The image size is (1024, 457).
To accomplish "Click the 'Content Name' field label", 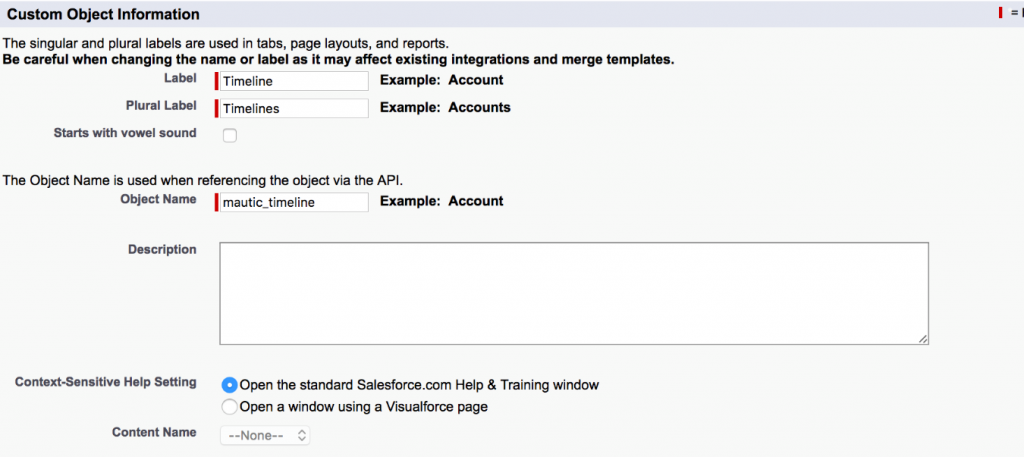I will (x=154, y=433).
